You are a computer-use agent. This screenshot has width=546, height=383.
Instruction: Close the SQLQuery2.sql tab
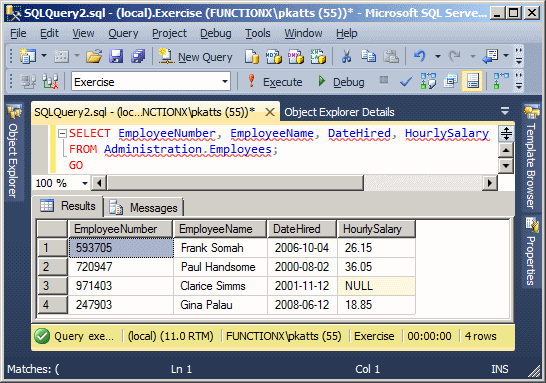click(270, 112)
